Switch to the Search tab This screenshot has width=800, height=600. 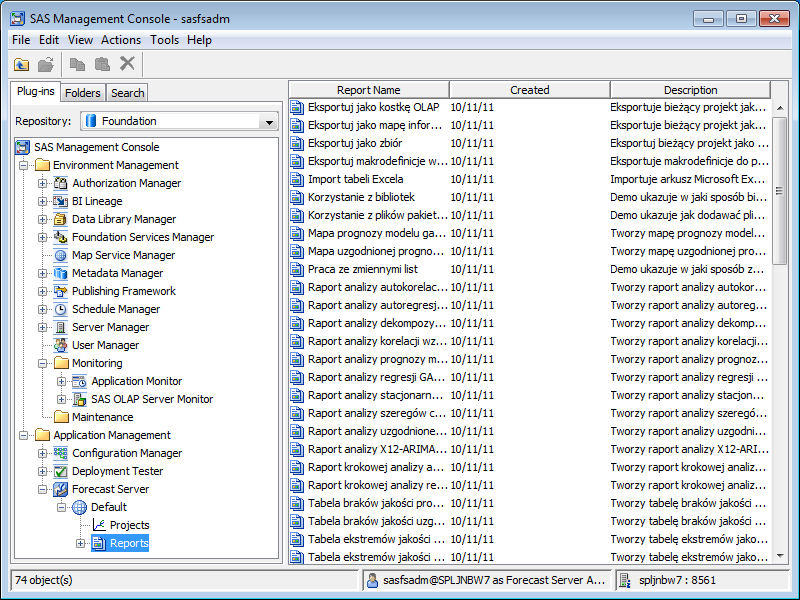[128, 93]
